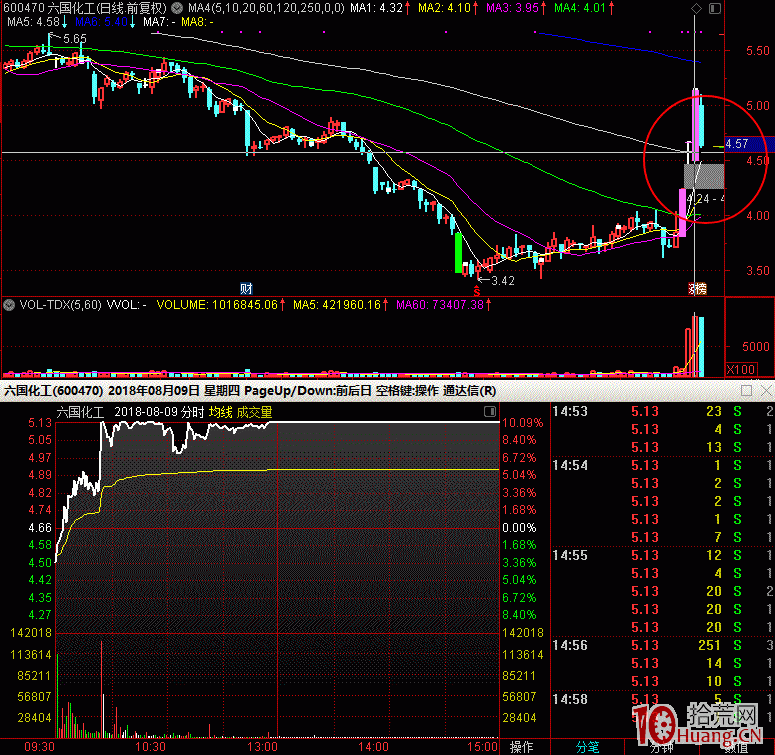Close the 六国化工 intraday sub-window

click(x=766, y=391)
